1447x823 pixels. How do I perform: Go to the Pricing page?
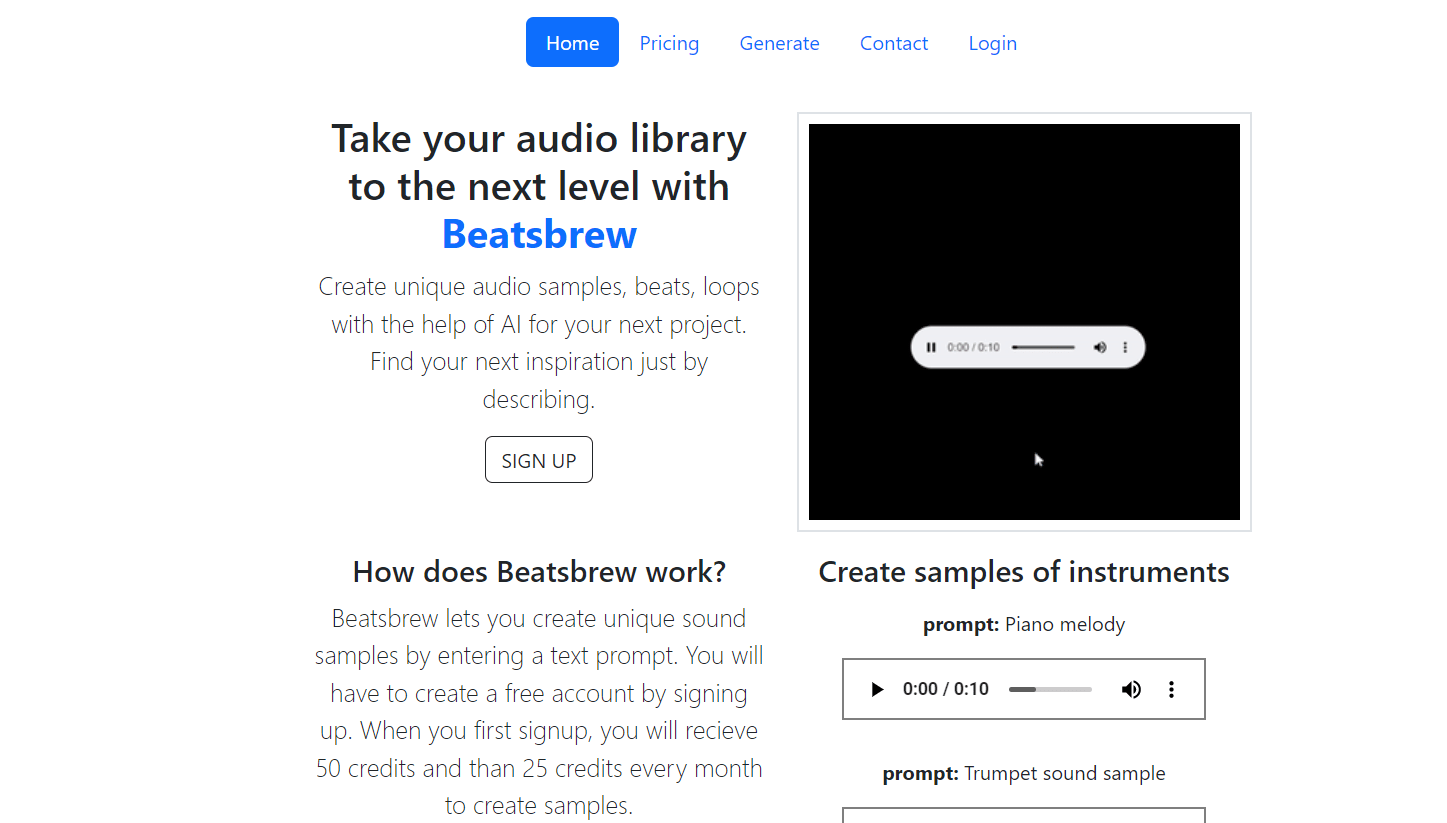[x=669, y=43]
